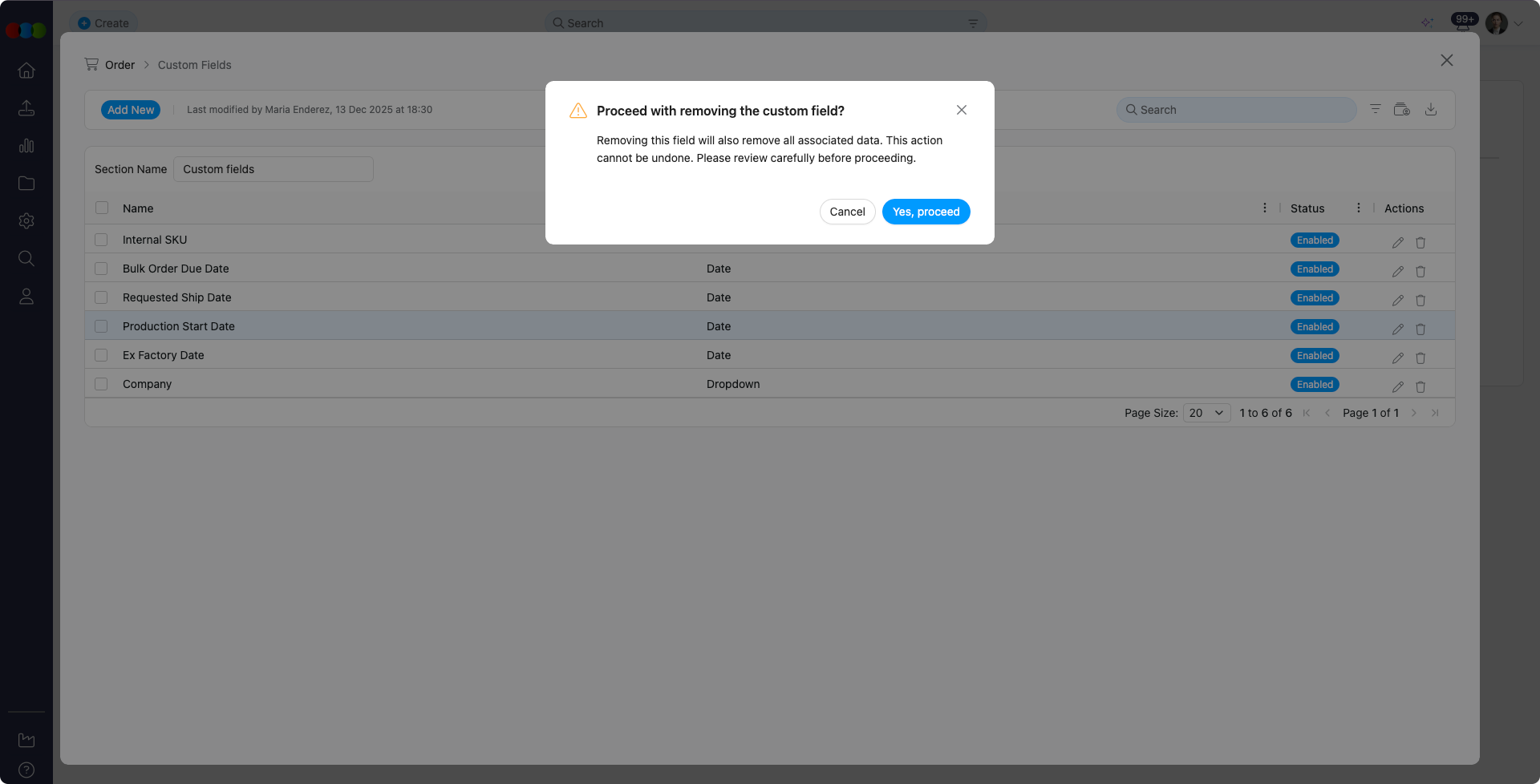
Task: Click the Search field in the Custom Fields panel
Action: 1235,109
